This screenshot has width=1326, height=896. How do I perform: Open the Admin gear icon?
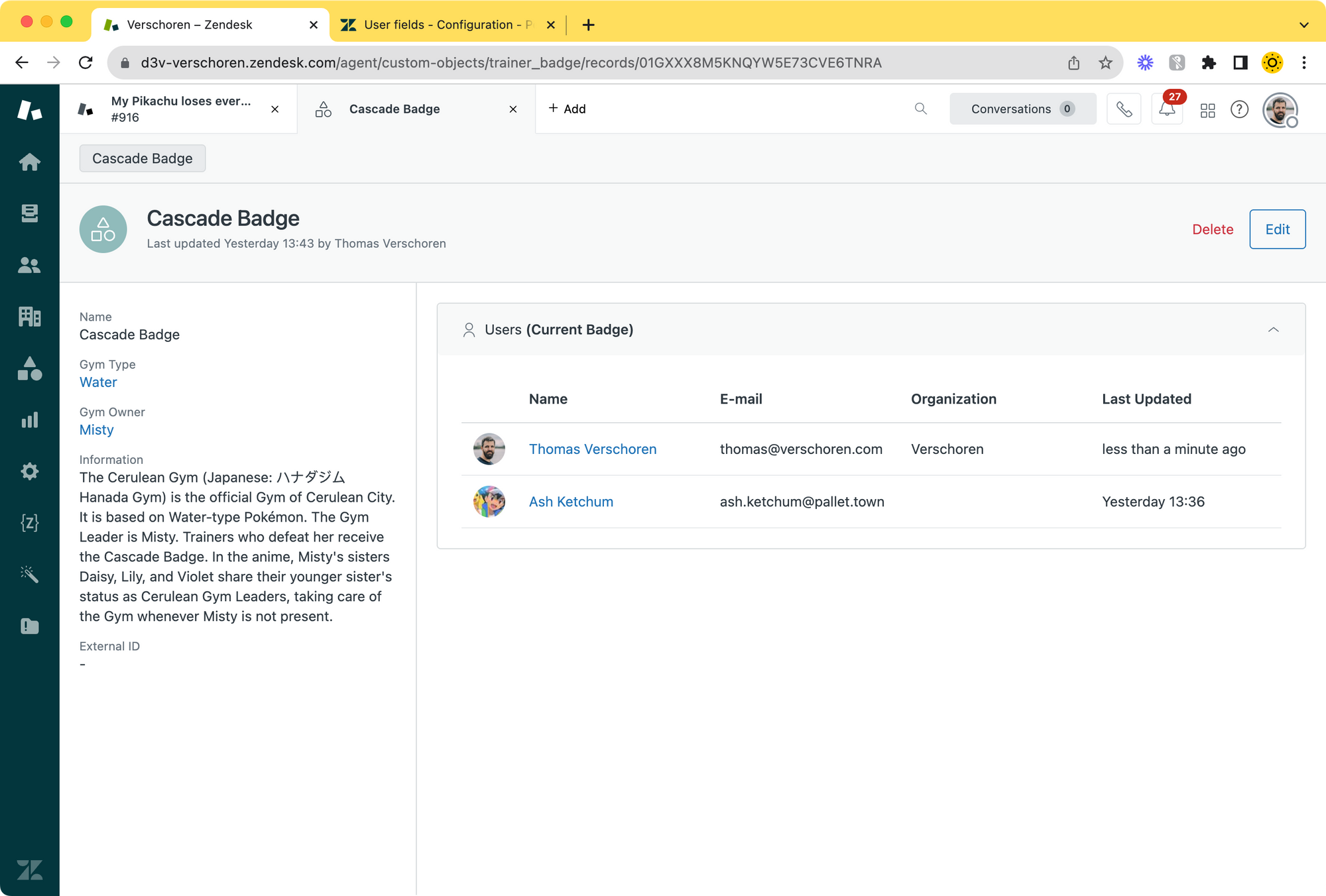click(29, 472)
